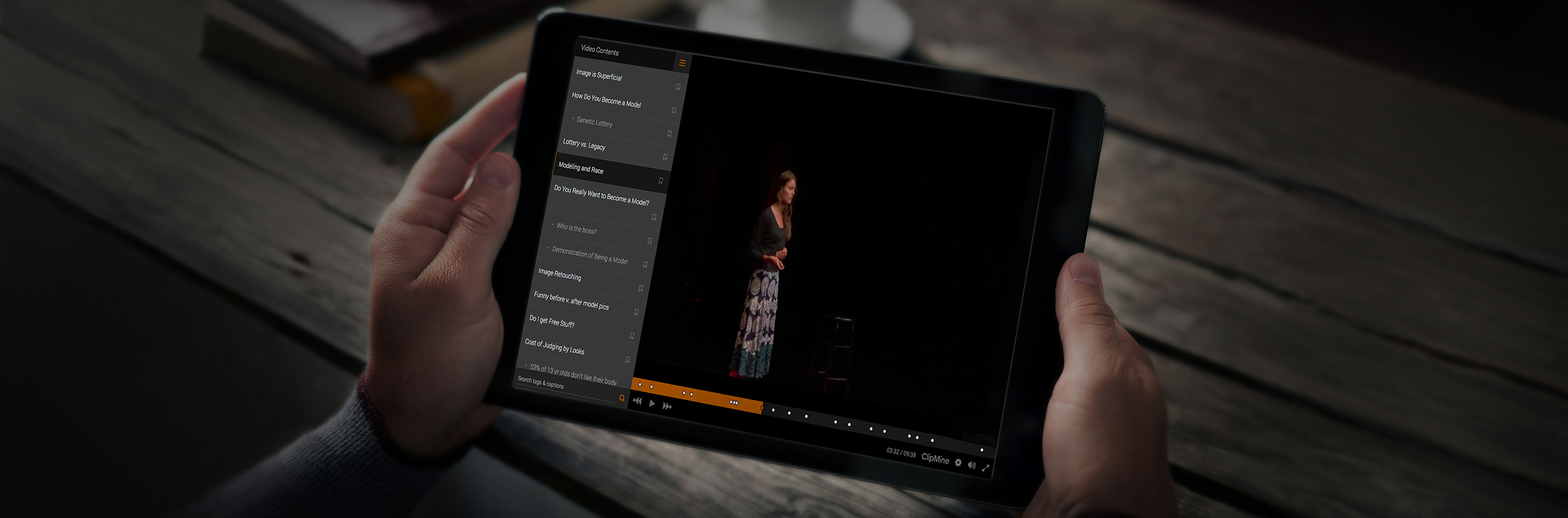Select the 'Genetic Lottery' sub-item
1568x518 pixels.
point(595,122)
